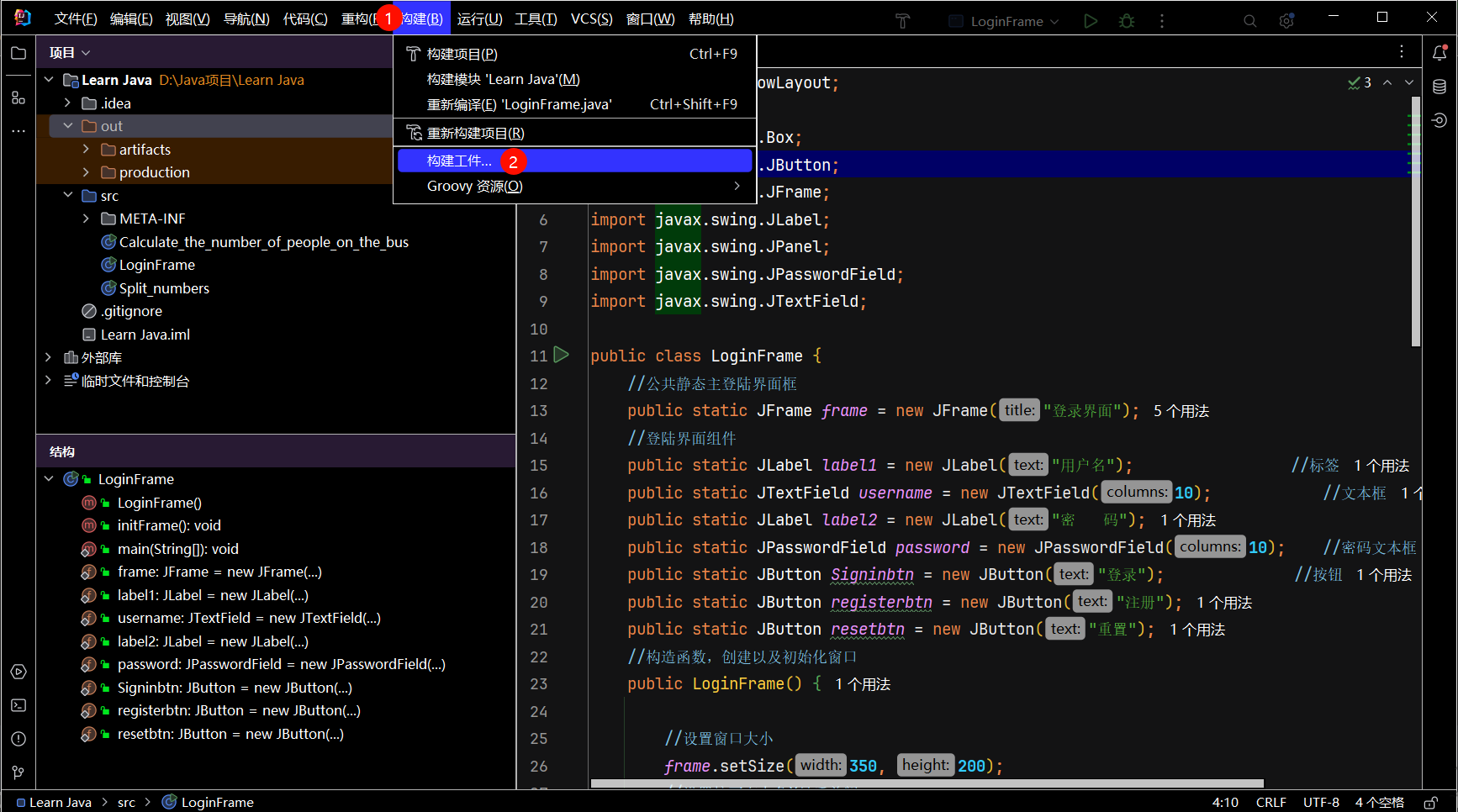Open IDE settings gear icon
The image size is (1458, 812).
pyautogui.click(x=1286, y=21)
